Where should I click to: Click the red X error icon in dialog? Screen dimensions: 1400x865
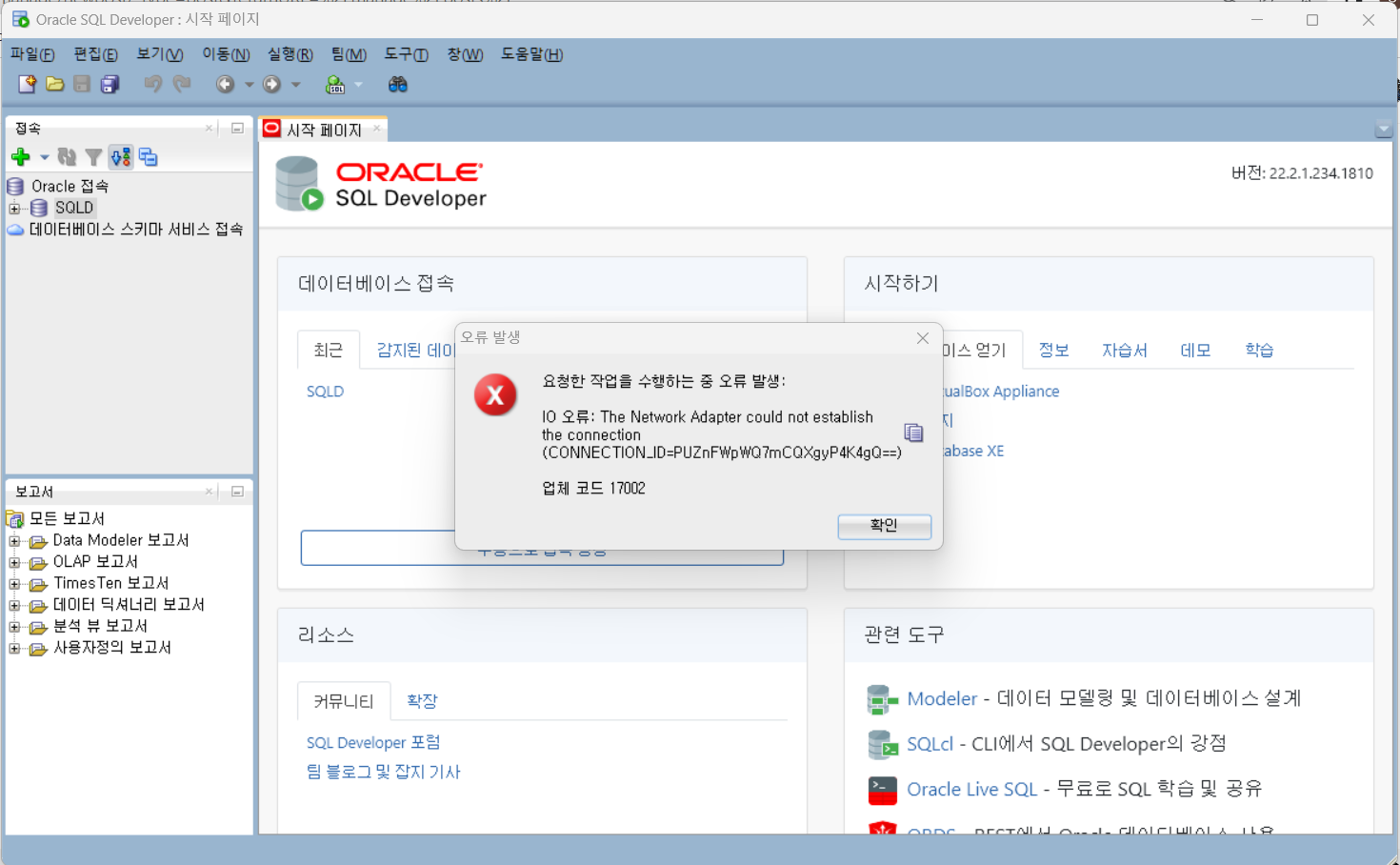tap(495, 395)
